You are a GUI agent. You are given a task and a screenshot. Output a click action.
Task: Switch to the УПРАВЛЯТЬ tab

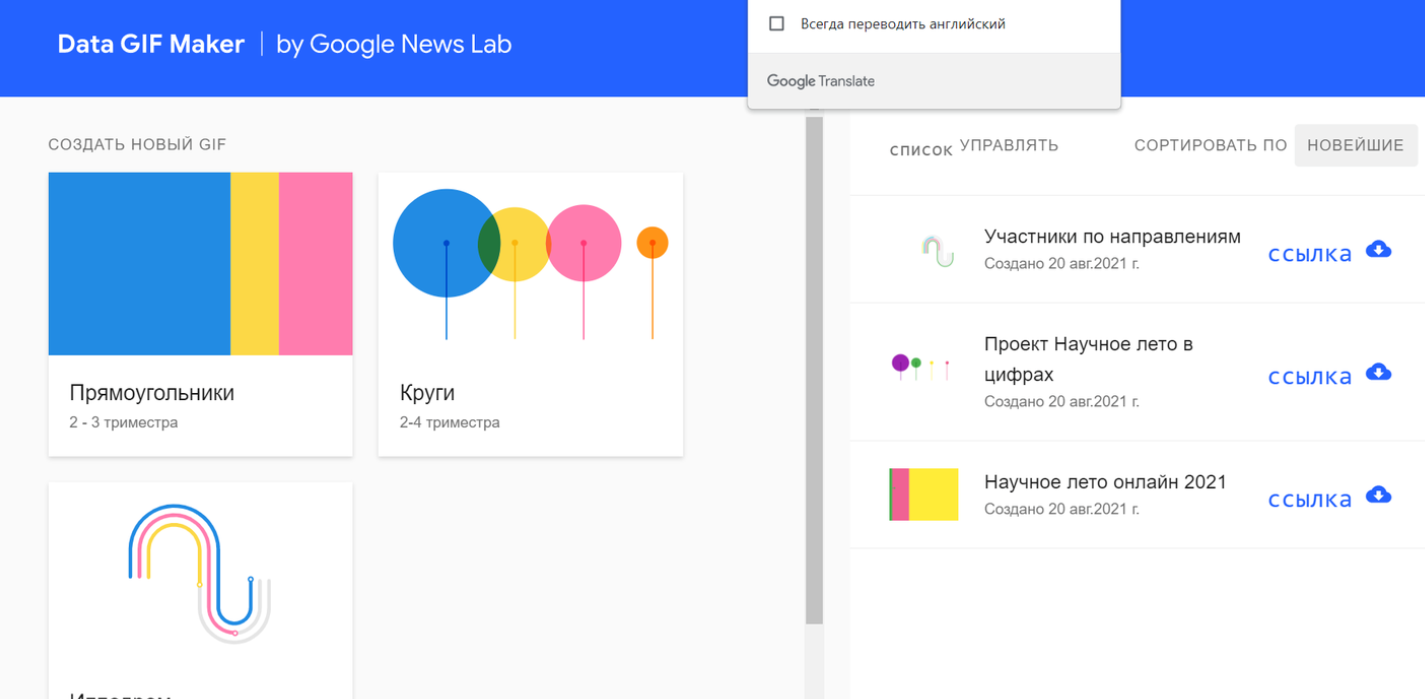pyautogui.click(x=1008, y=144)
